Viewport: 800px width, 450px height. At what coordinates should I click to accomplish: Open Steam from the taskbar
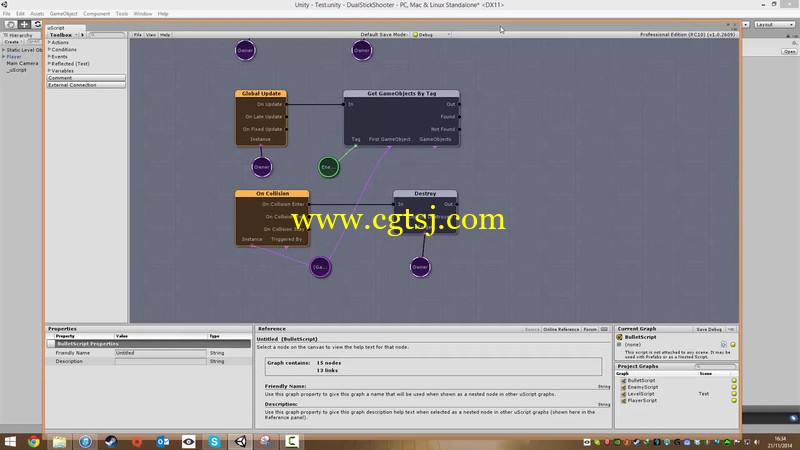pos(111,441)
